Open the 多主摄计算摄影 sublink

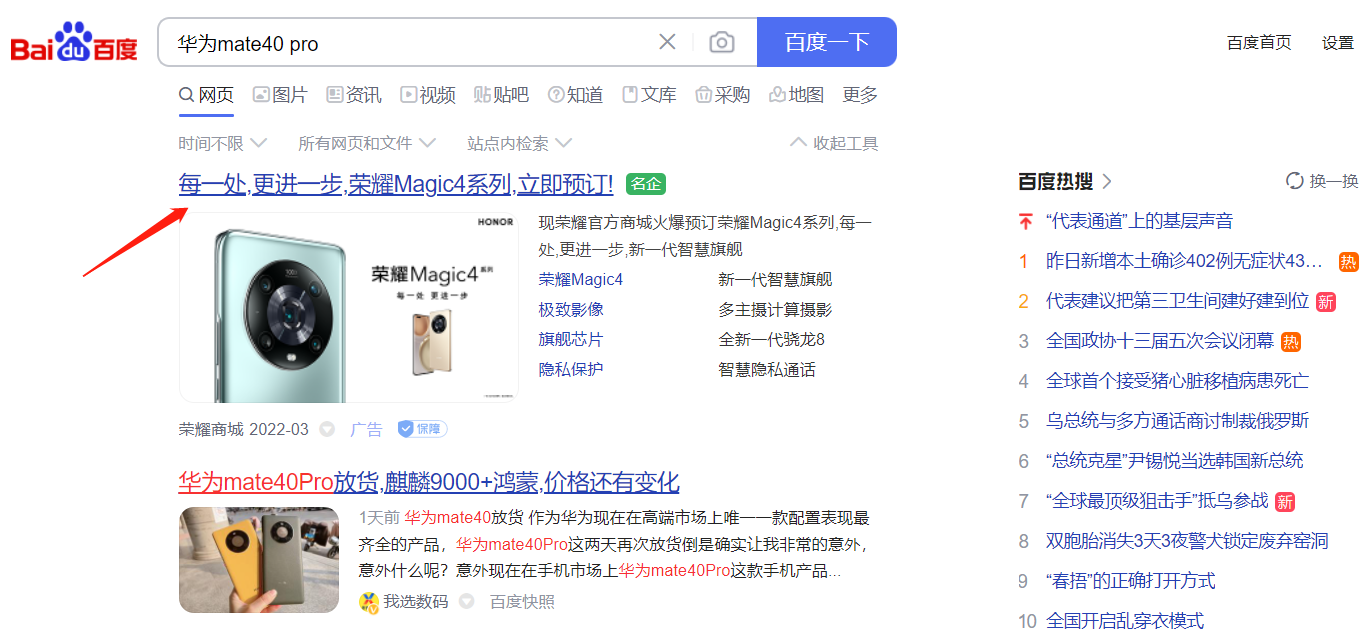click(x=775, y=310)
